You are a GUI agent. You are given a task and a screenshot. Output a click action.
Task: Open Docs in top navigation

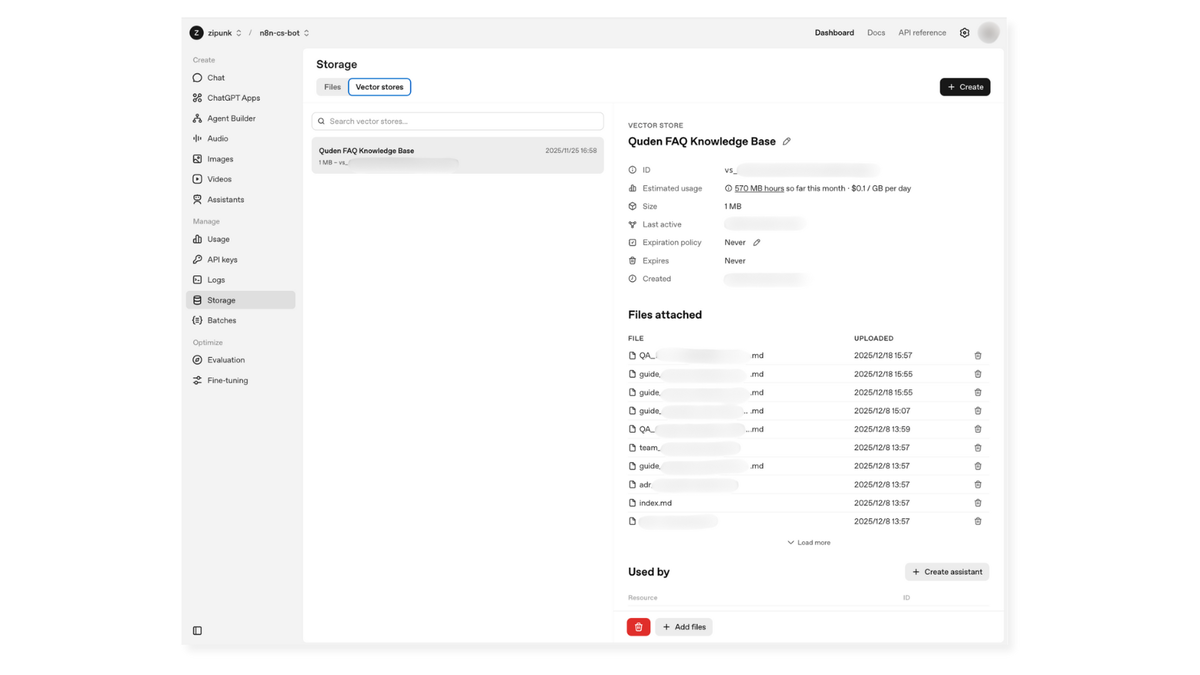click(x=876, y=33)
